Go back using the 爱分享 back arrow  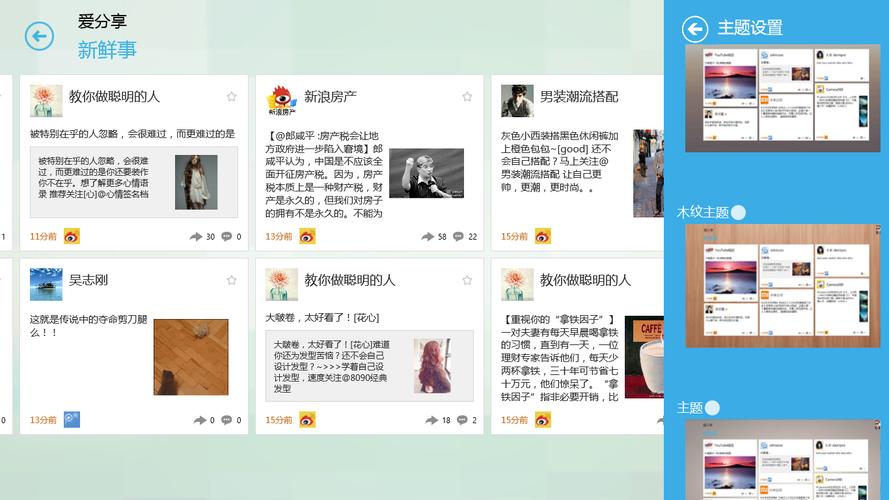39,36
